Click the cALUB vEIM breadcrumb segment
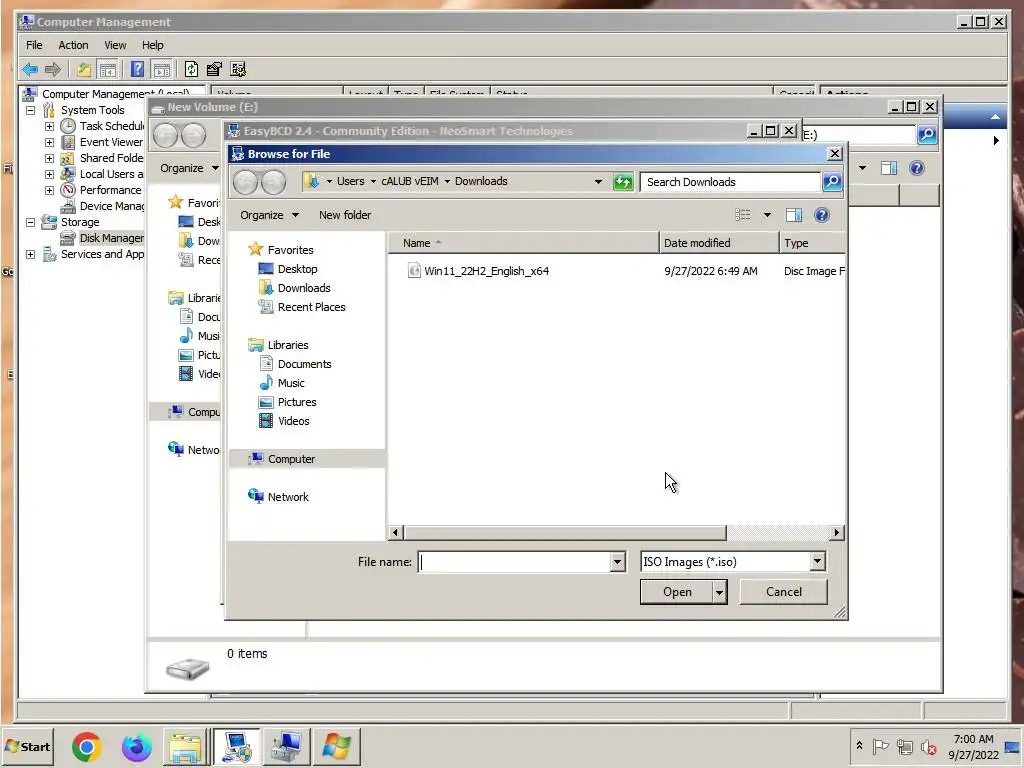 tap(409, 181)
